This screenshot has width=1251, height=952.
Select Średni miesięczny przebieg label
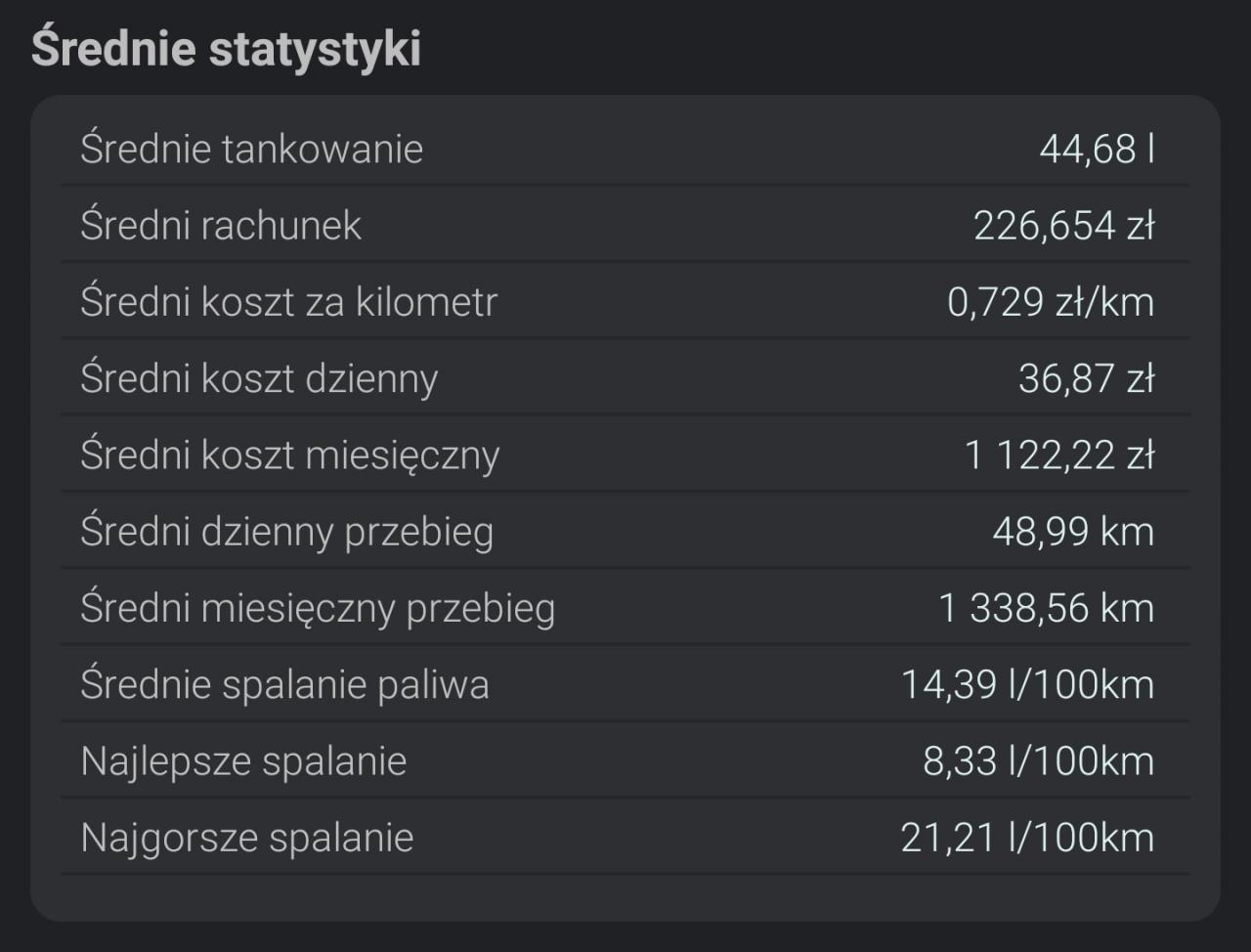point(318,608)
